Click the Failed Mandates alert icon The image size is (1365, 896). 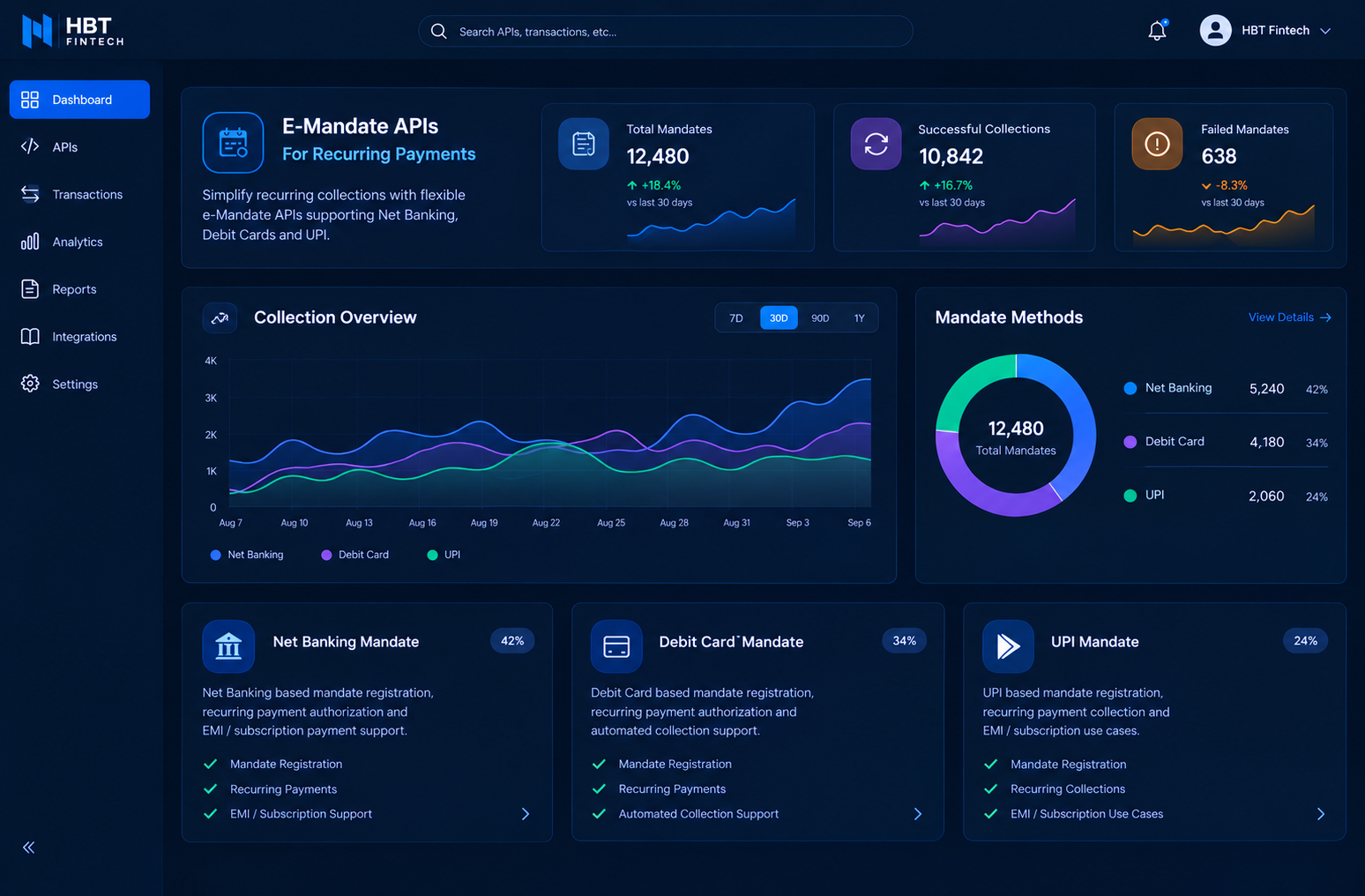(1157, 144)
